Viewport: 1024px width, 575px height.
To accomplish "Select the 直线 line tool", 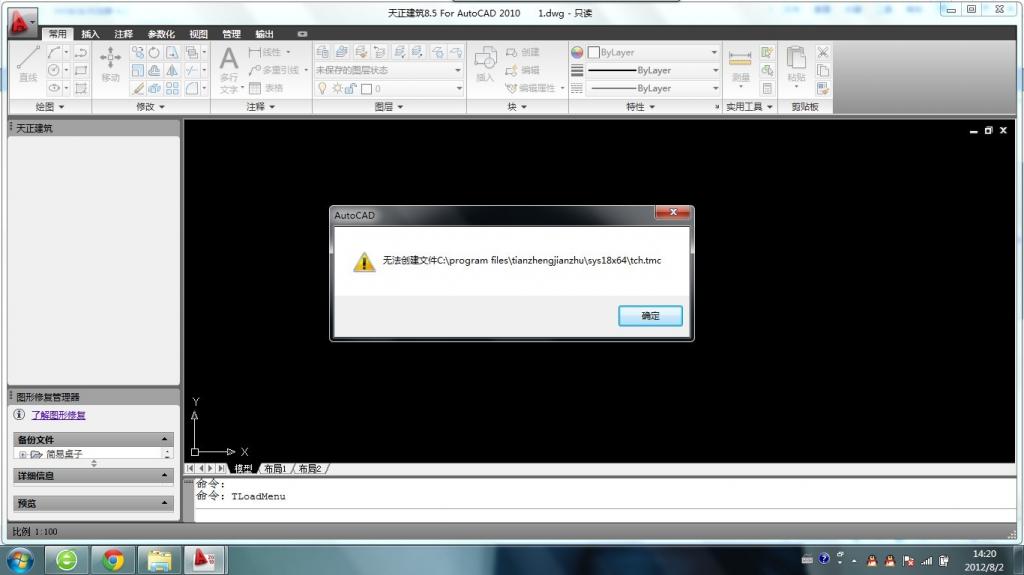I will pyautogui.click(x=27, y=64).
